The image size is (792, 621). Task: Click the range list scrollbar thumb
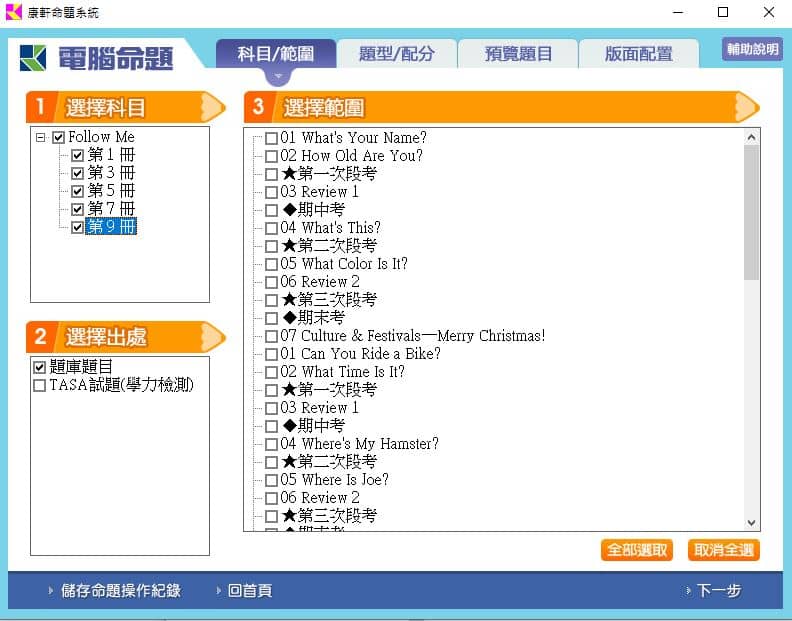pyautogui.click(x=751, y=212)
